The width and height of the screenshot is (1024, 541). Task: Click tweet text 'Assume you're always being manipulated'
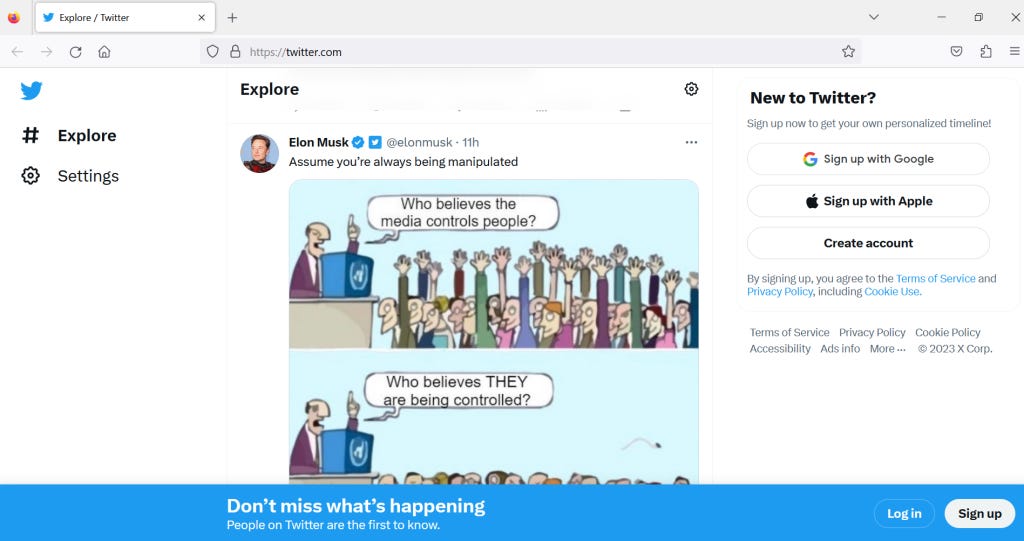pyautogui.click(x=403, y=161)
